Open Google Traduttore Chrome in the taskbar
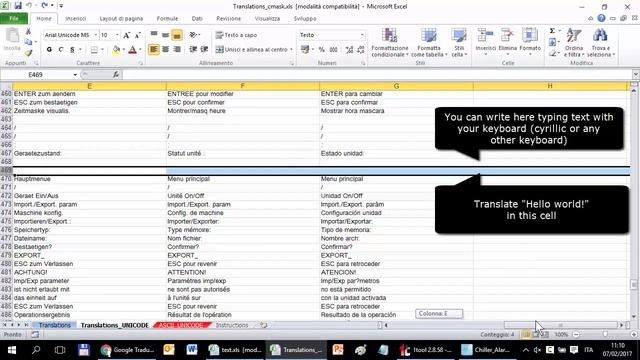 pyautogui.click(x=127, y=350)
